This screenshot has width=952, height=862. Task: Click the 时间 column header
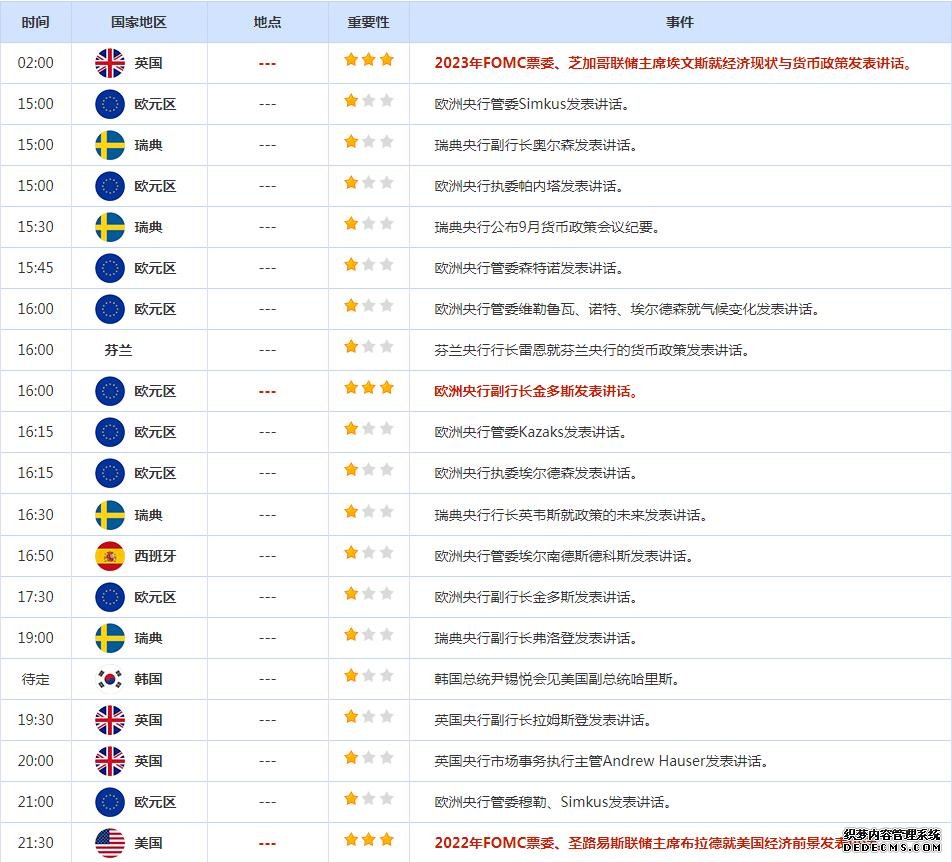tap(35, 22)
